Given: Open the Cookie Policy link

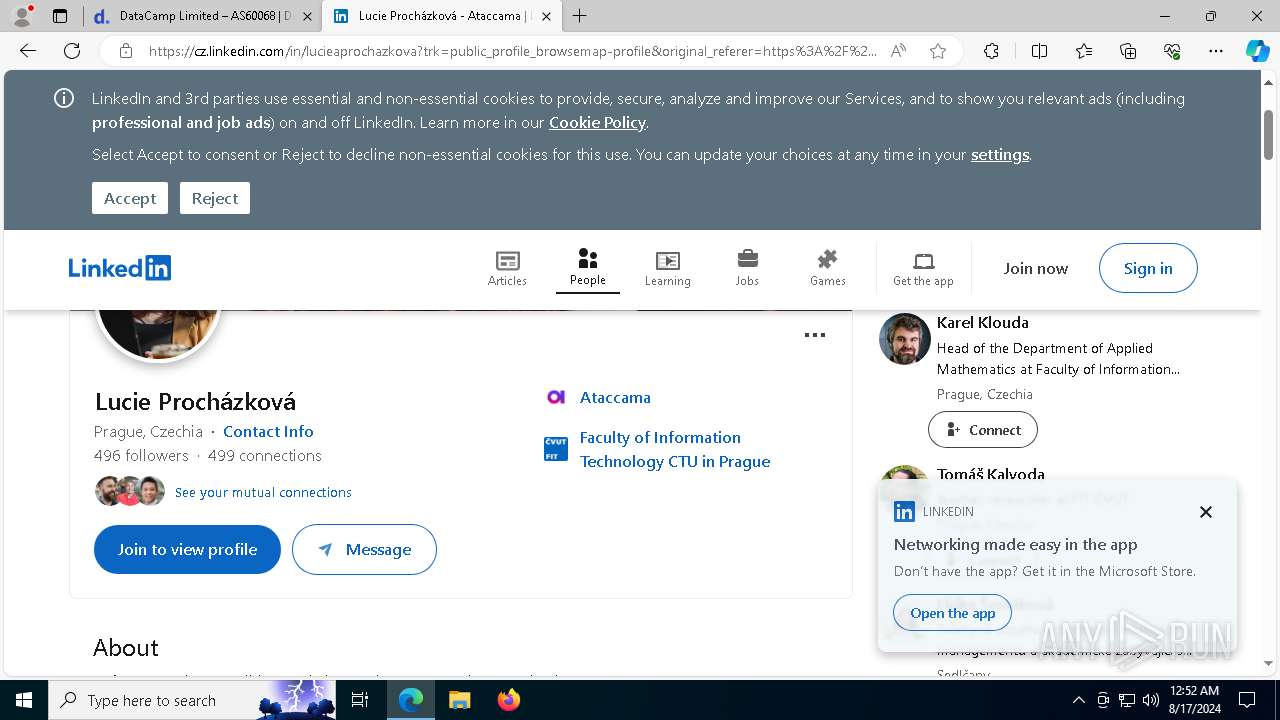Looking at the screenshot, I should (x=597, y=122).
